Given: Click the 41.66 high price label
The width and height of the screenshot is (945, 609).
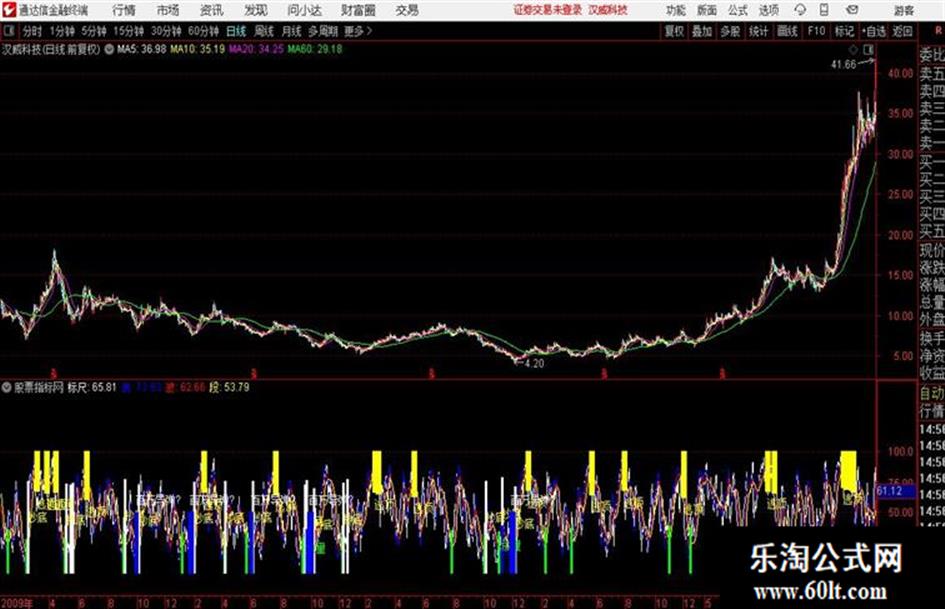Looking at the screenshot, I should 843,65.
